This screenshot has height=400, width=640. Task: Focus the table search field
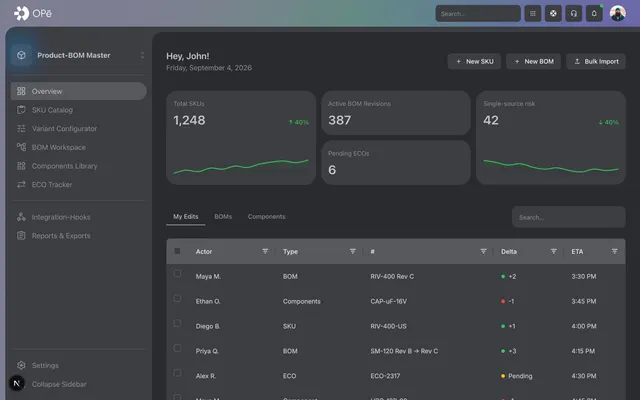569,217
